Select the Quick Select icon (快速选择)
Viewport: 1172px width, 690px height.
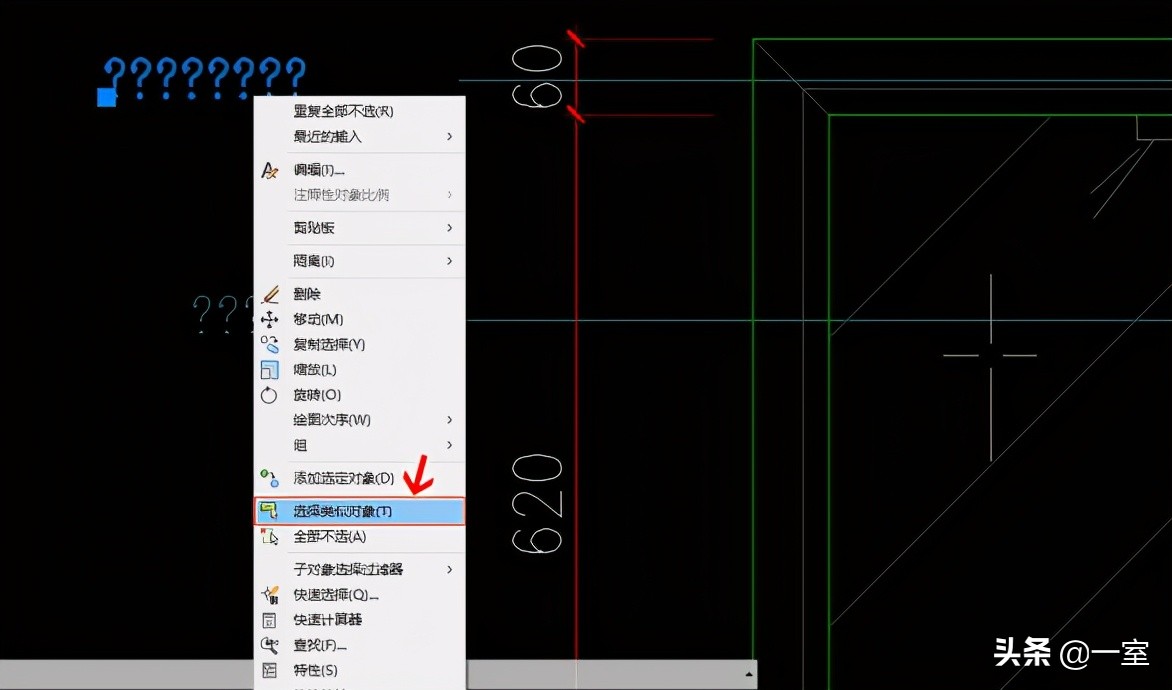pos(268,594)
